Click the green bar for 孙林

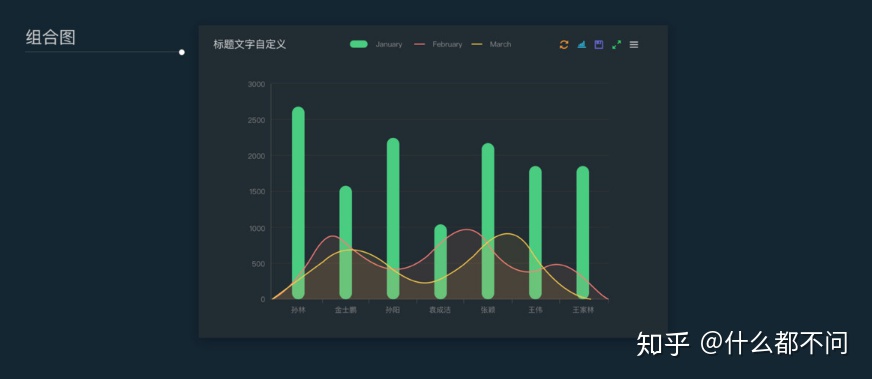point(298,203)
